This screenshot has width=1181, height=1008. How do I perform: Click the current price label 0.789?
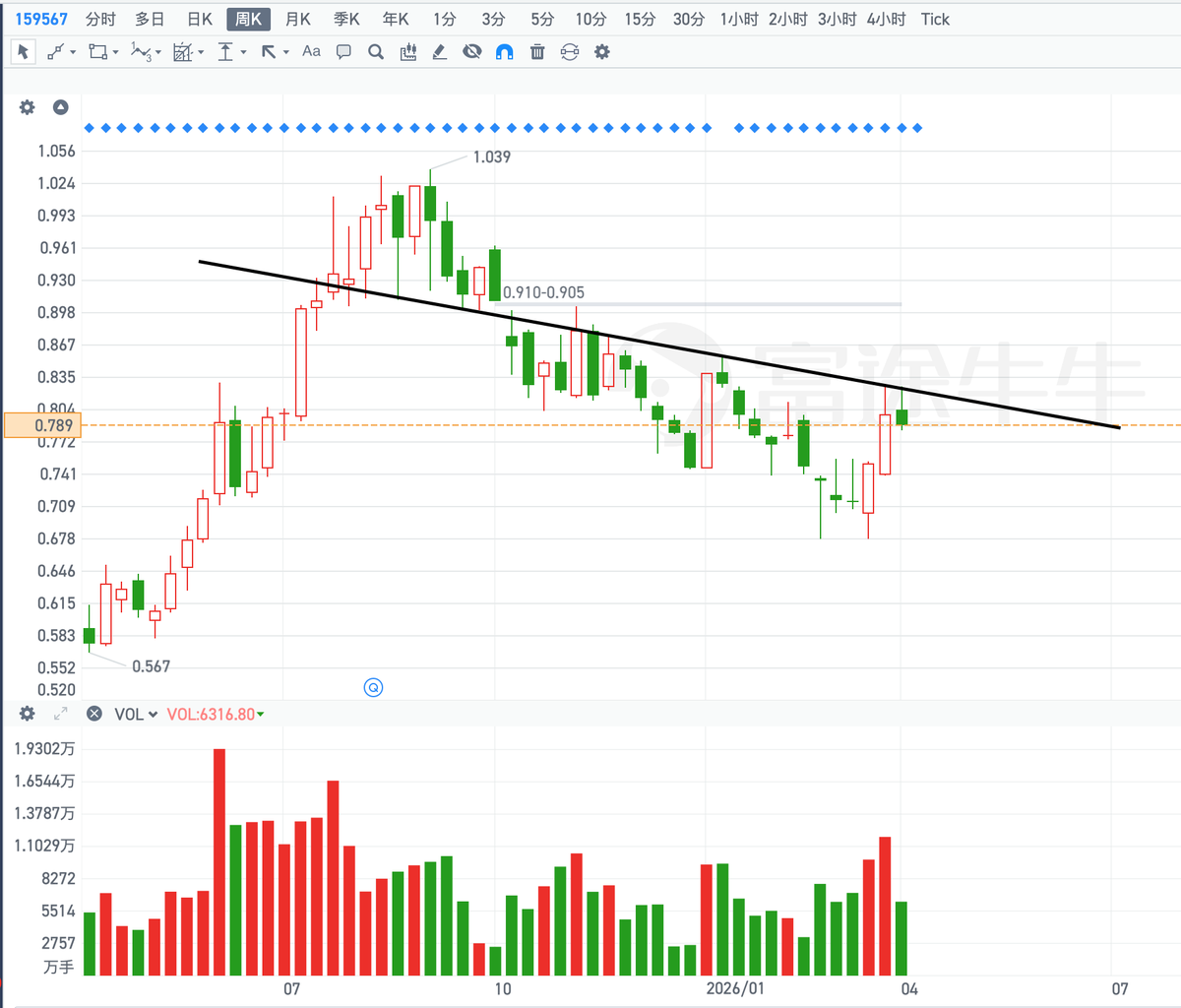pos(42,425)
